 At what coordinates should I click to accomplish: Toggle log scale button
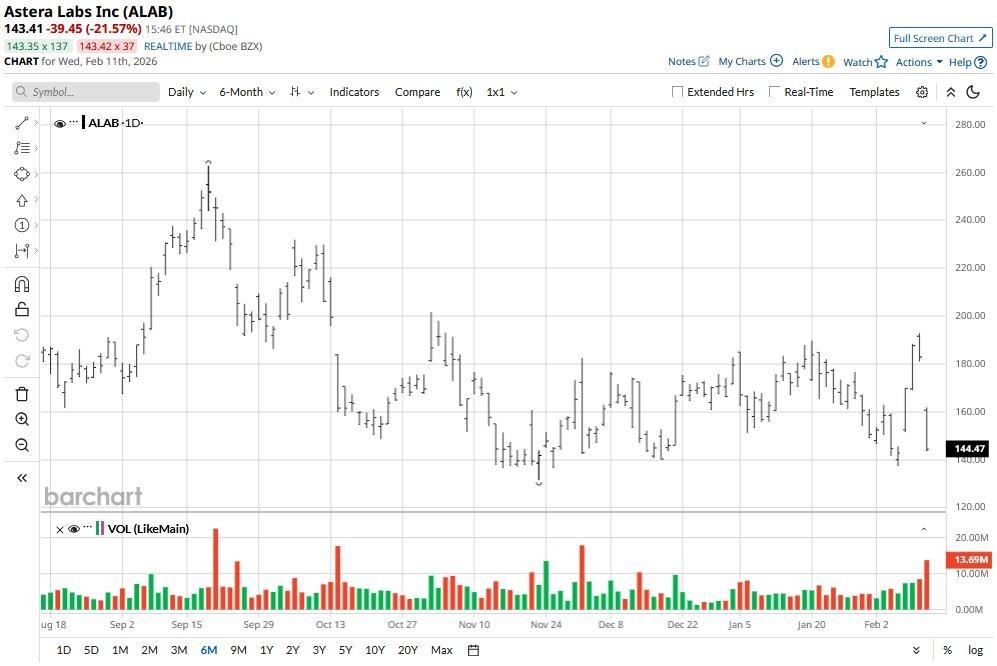click(975, 650)
